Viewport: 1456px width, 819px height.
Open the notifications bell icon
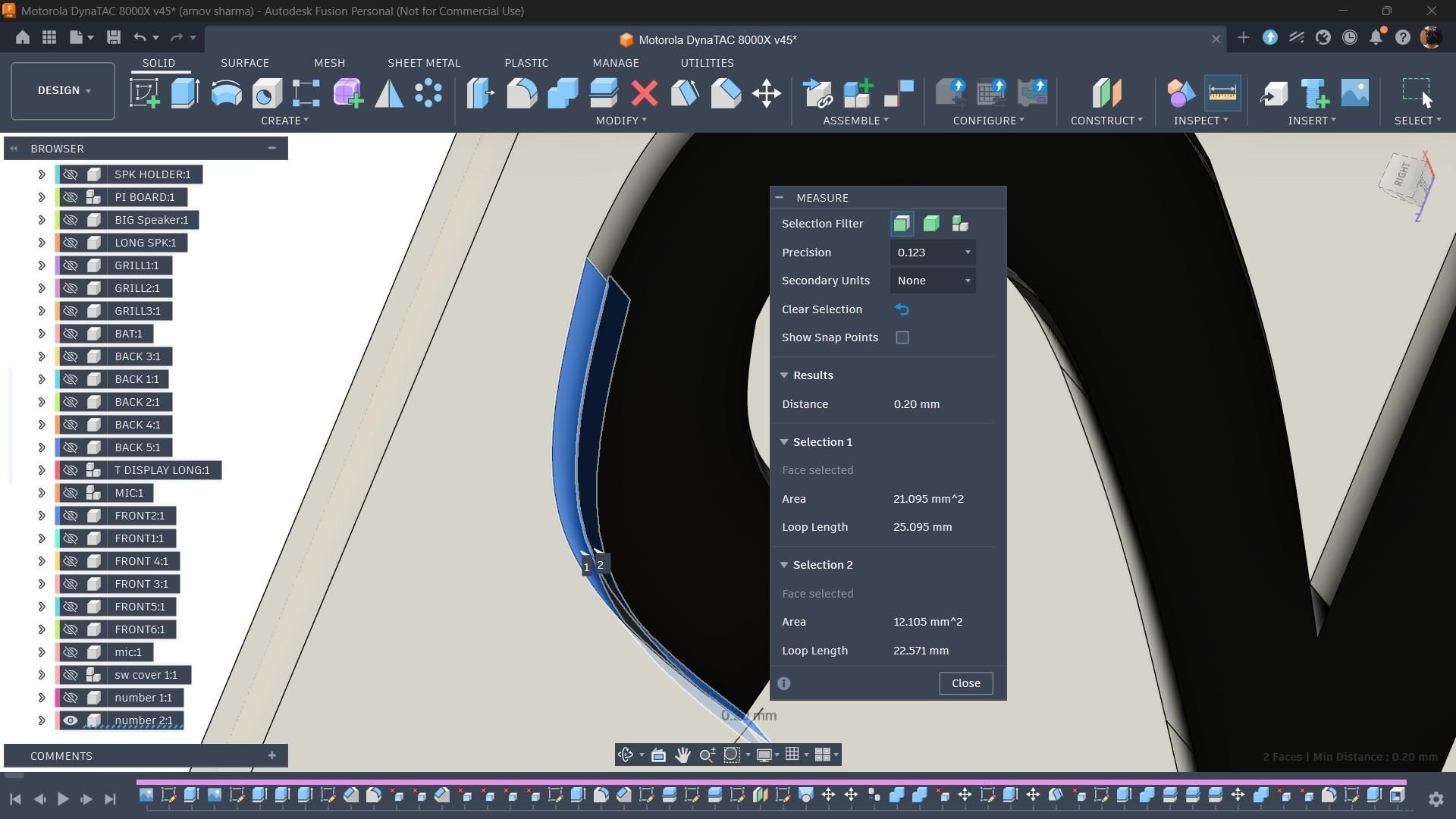pos(1376,37)
